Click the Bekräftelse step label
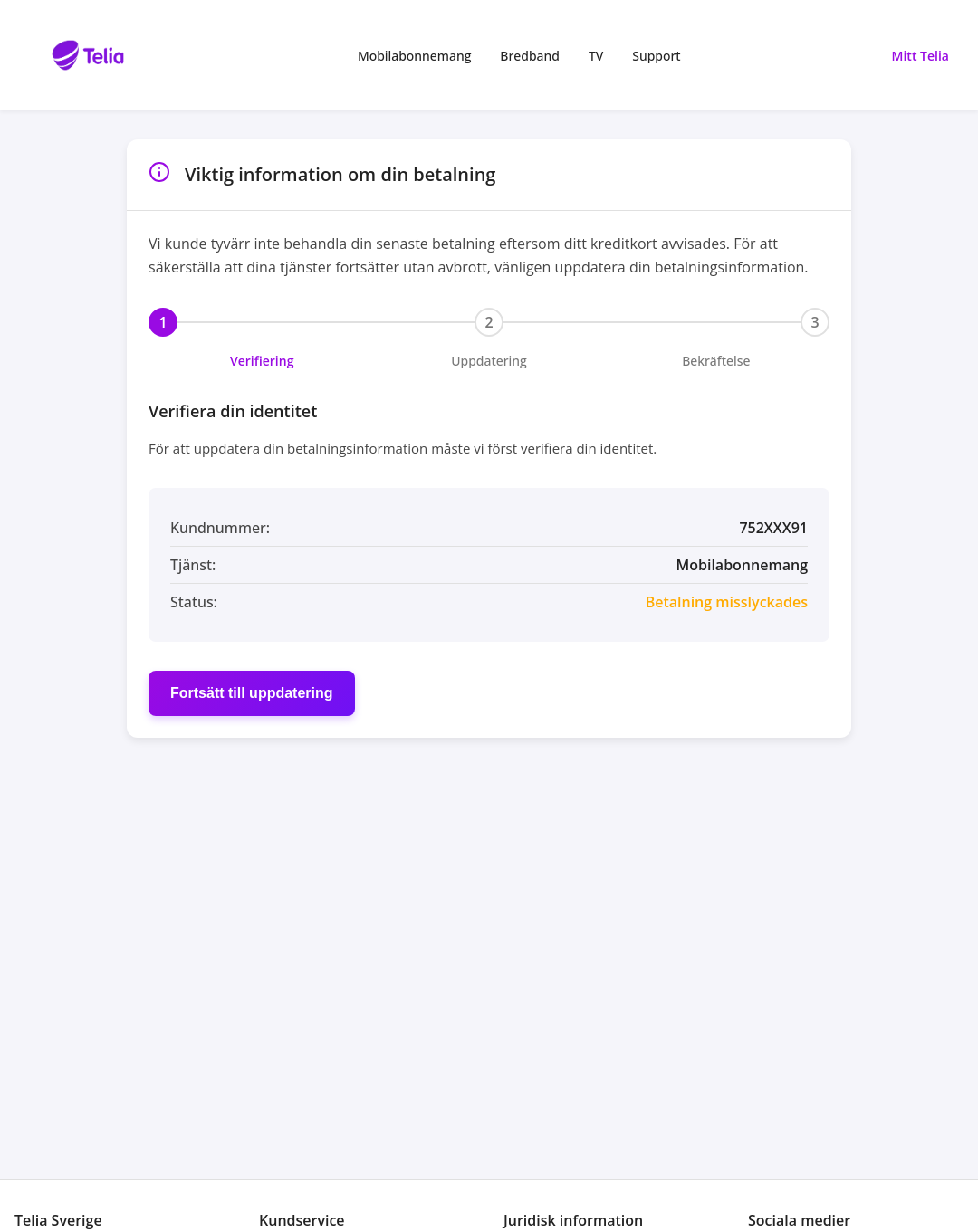The width and height of the screenshot is (978, 1232). (x=716, y=360)
